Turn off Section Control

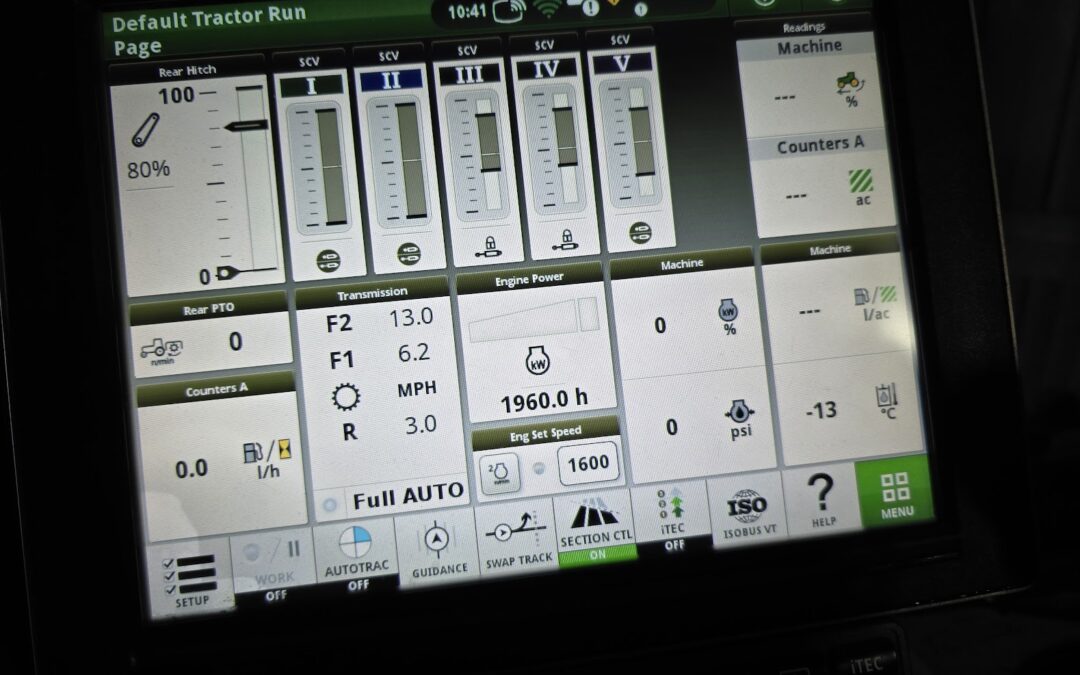596,529
